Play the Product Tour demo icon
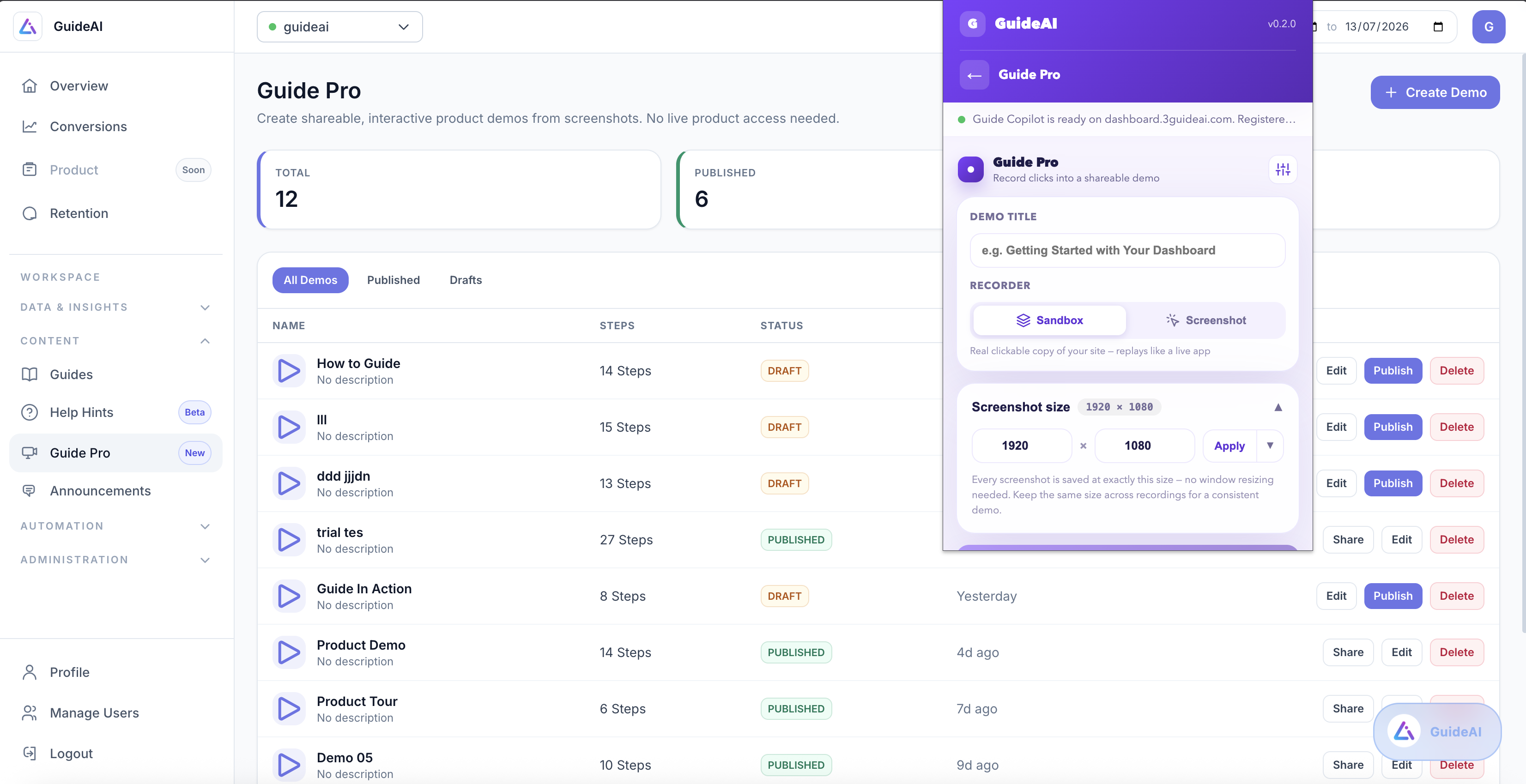 click(x=289, y=709)
